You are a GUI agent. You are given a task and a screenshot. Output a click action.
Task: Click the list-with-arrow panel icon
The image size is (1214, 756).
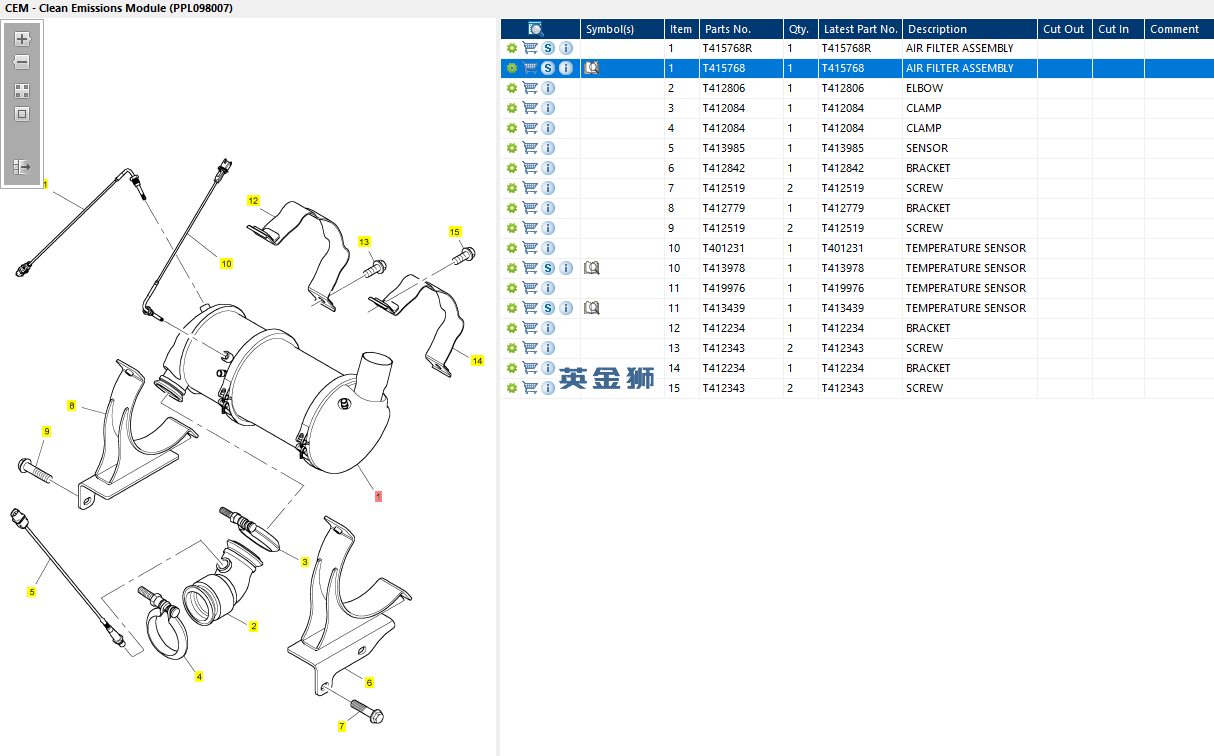click(x=22, y=167)
